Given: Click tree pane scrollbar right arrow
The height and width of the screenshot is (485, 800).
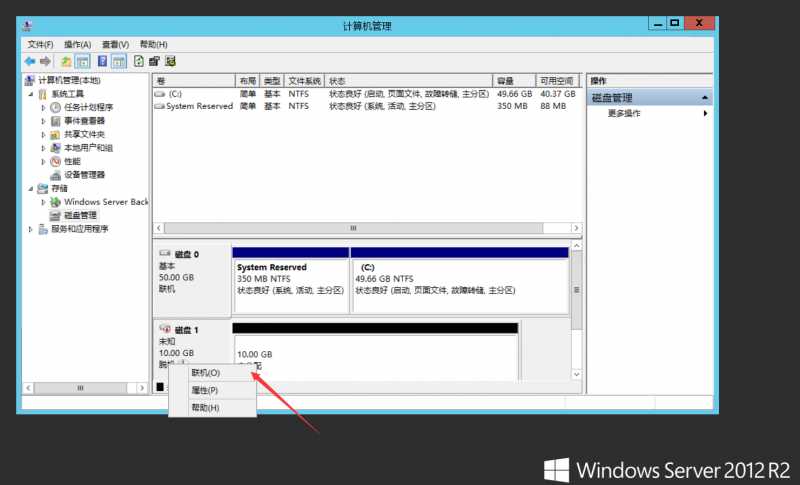Looking at the screenshot, I should [x=142, y=388].
